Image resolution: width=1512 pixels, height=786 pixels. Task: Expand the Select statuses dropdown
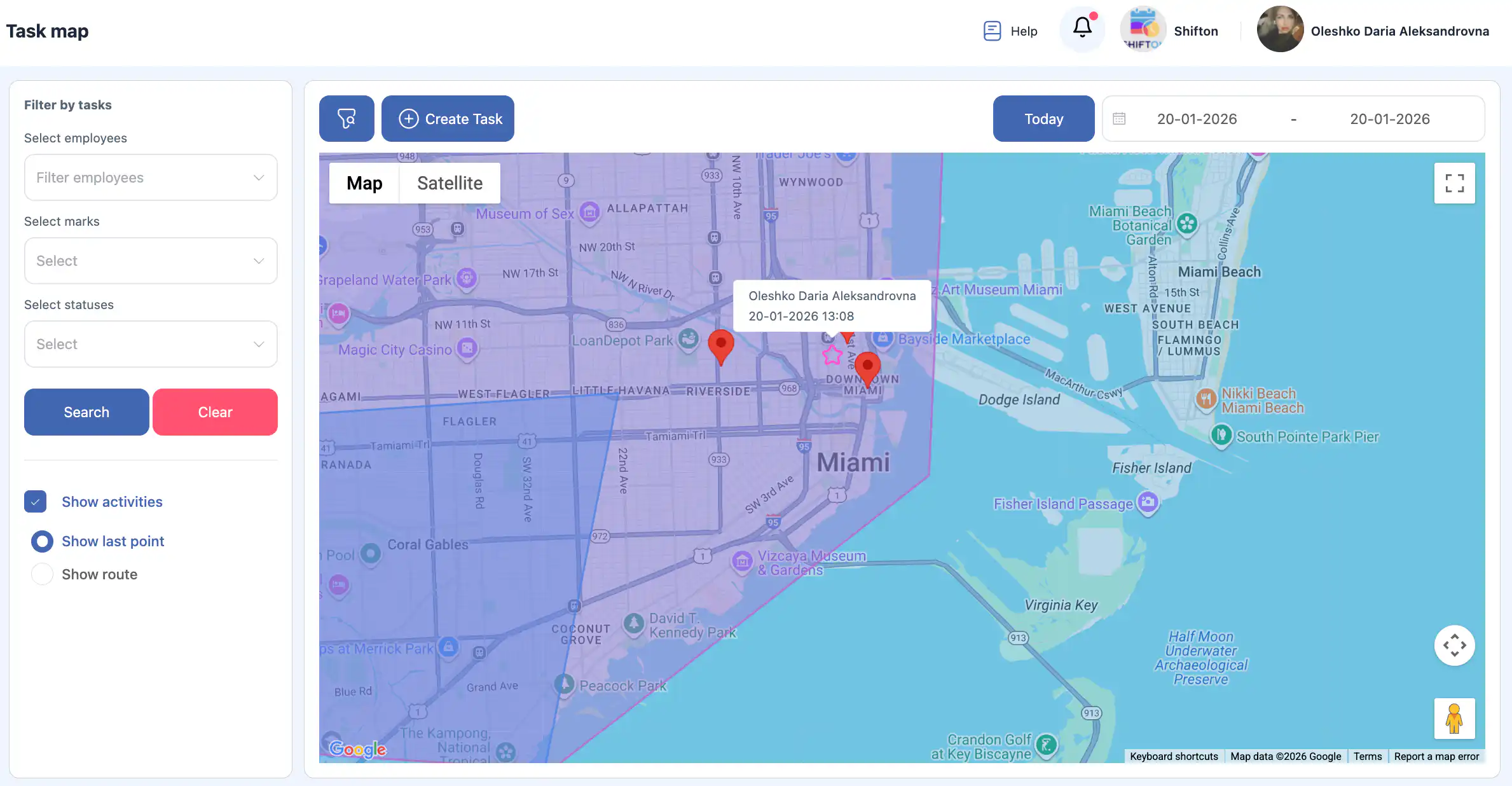coord(151,344)
